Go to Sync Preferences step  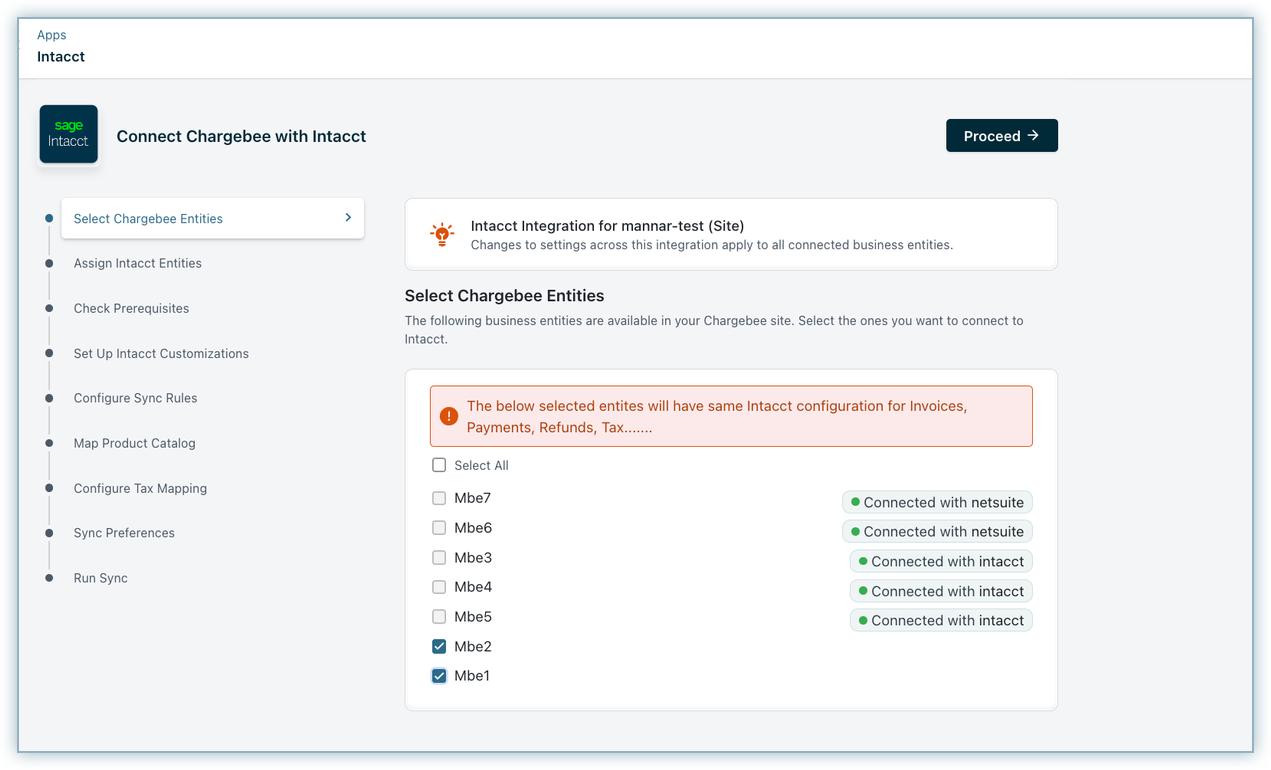click(x=124, y=533)
